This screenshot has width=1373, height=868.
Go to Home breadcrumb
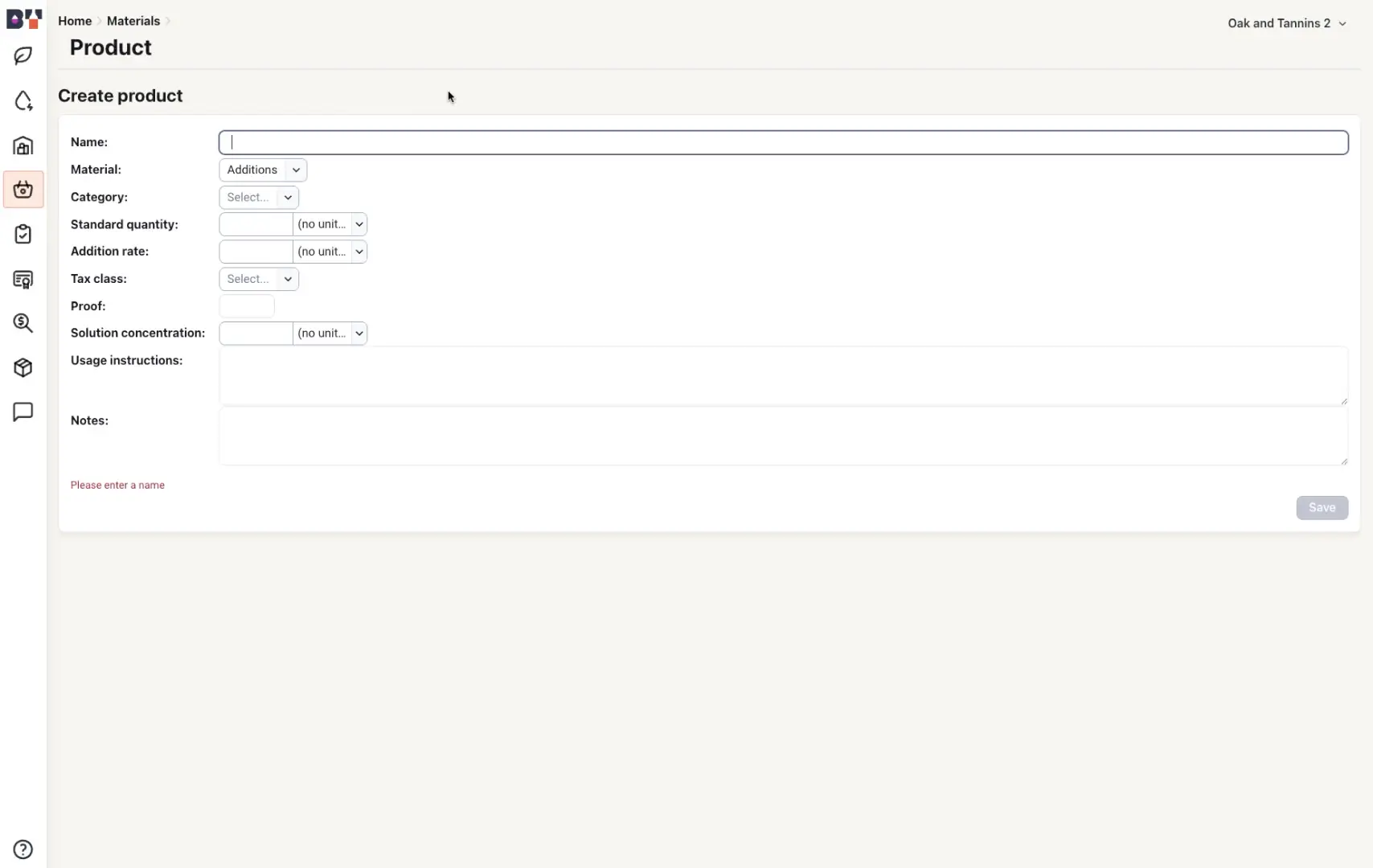point(75,21)
